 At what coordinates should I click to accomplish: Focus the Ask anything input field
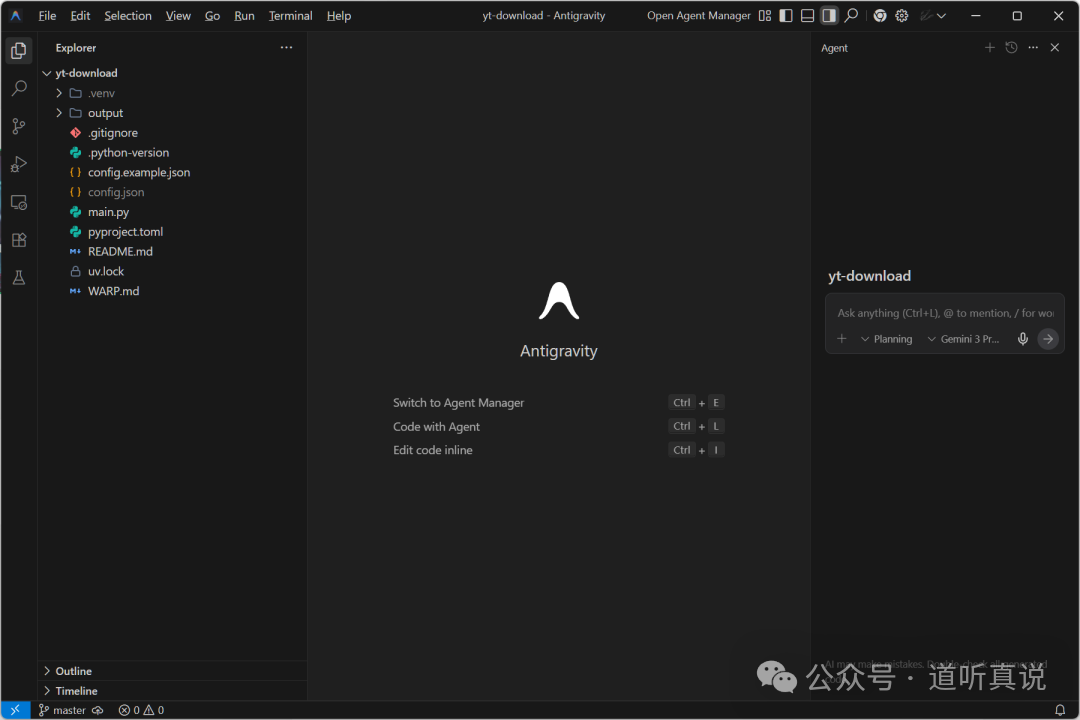tap(944, 313)
